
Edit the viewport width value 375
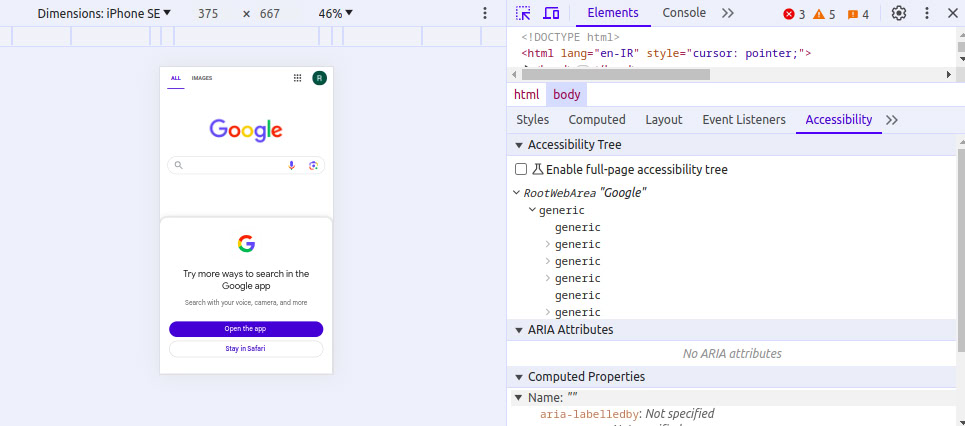(208, 14)
